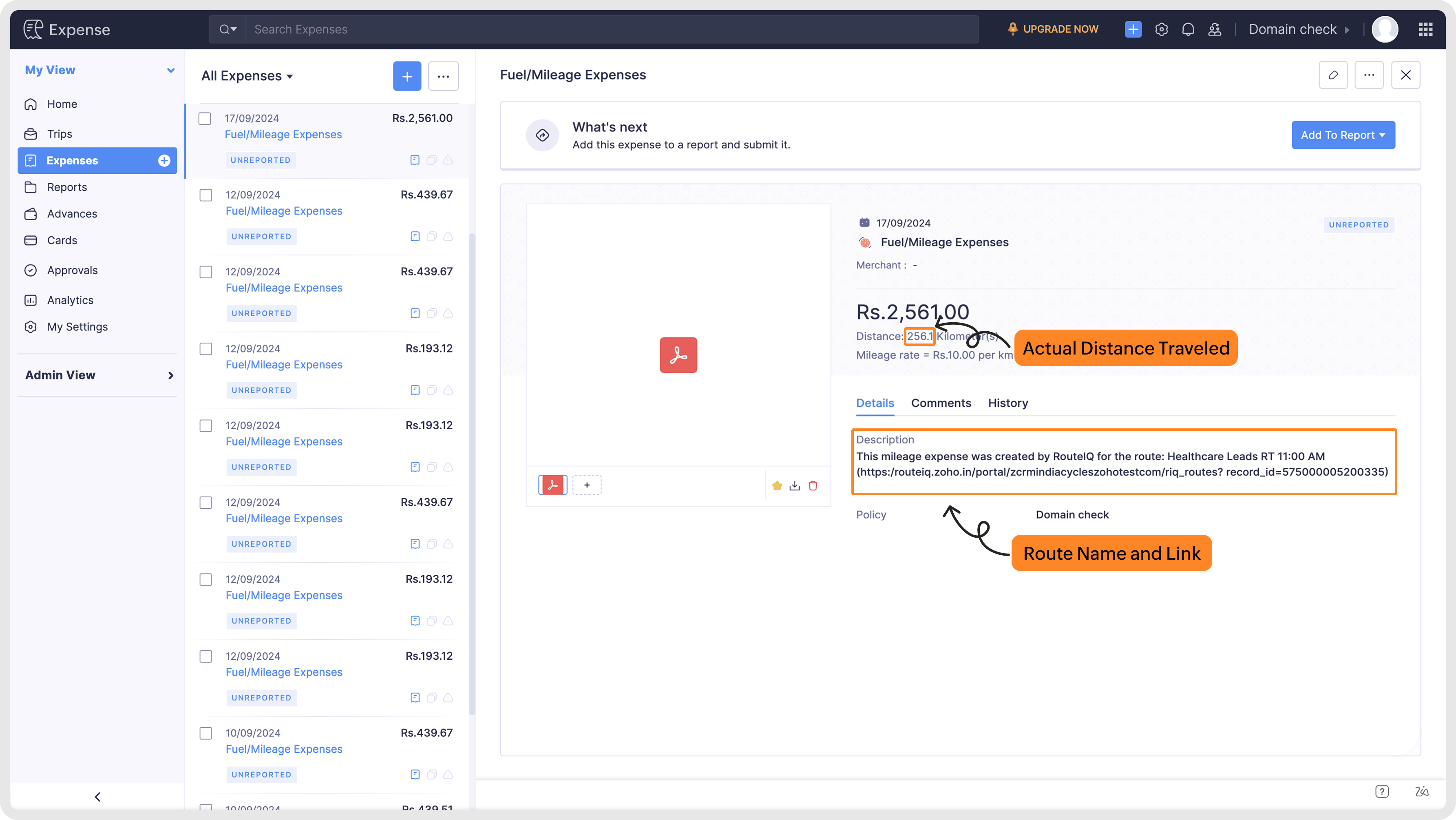The width and height of the screenshot is (1456, 820).
Task: Open the help question mark icon
Action: pyautogui.click(x=1381, y=791)
